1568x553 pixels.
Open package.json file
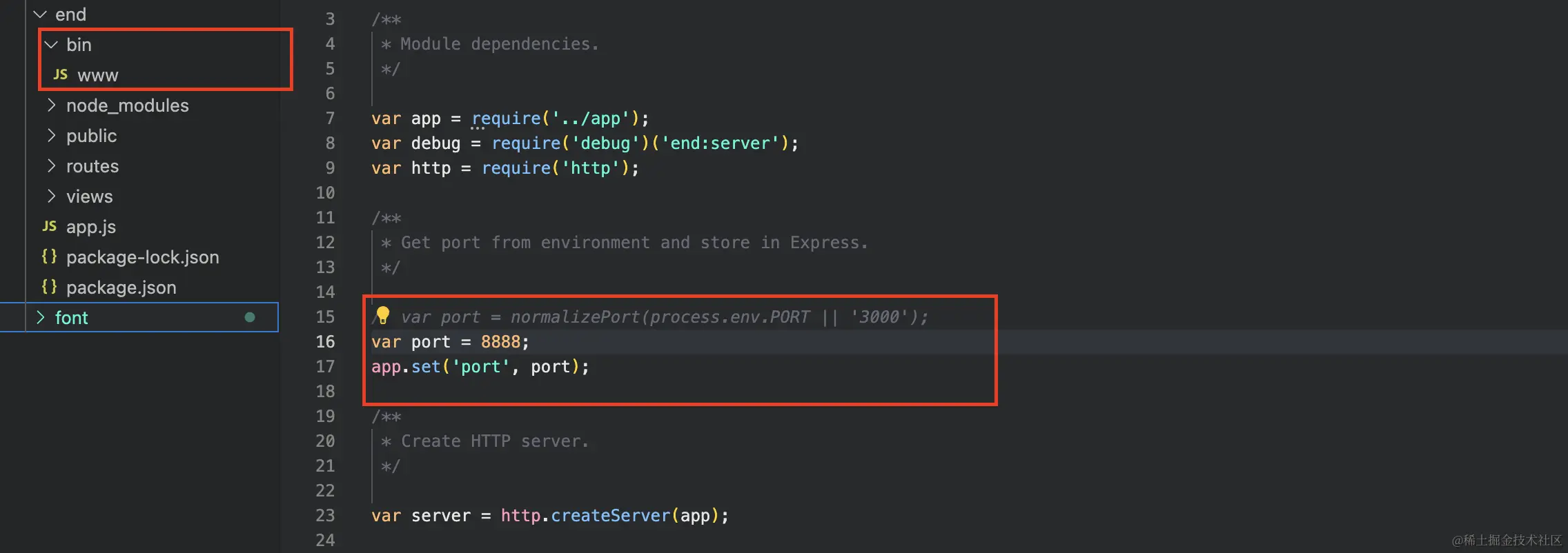pyautogui.click(x=121, y=288)
